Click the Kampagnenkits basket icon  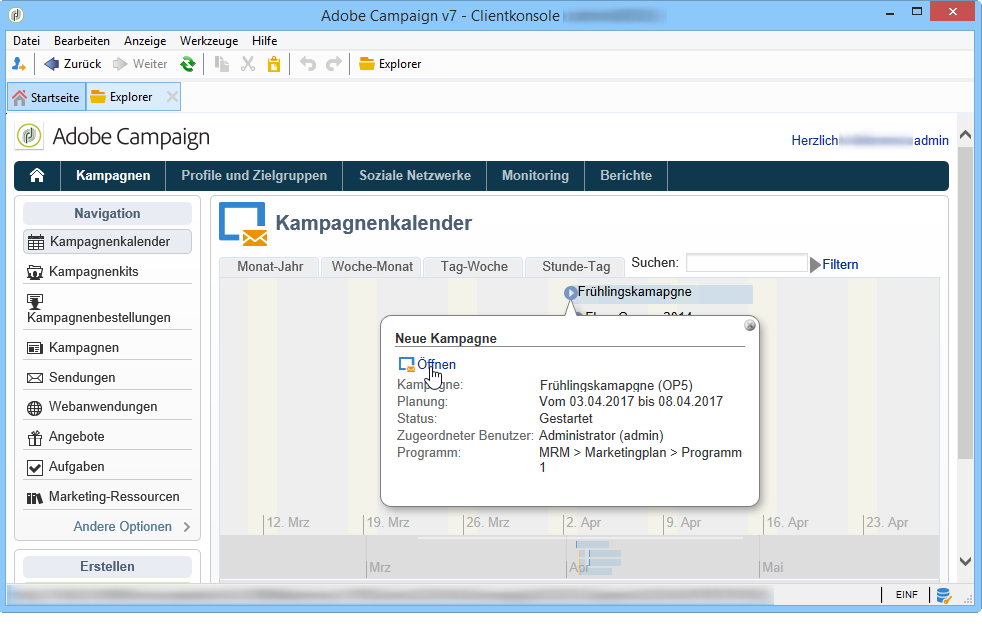tap(34, 272)
